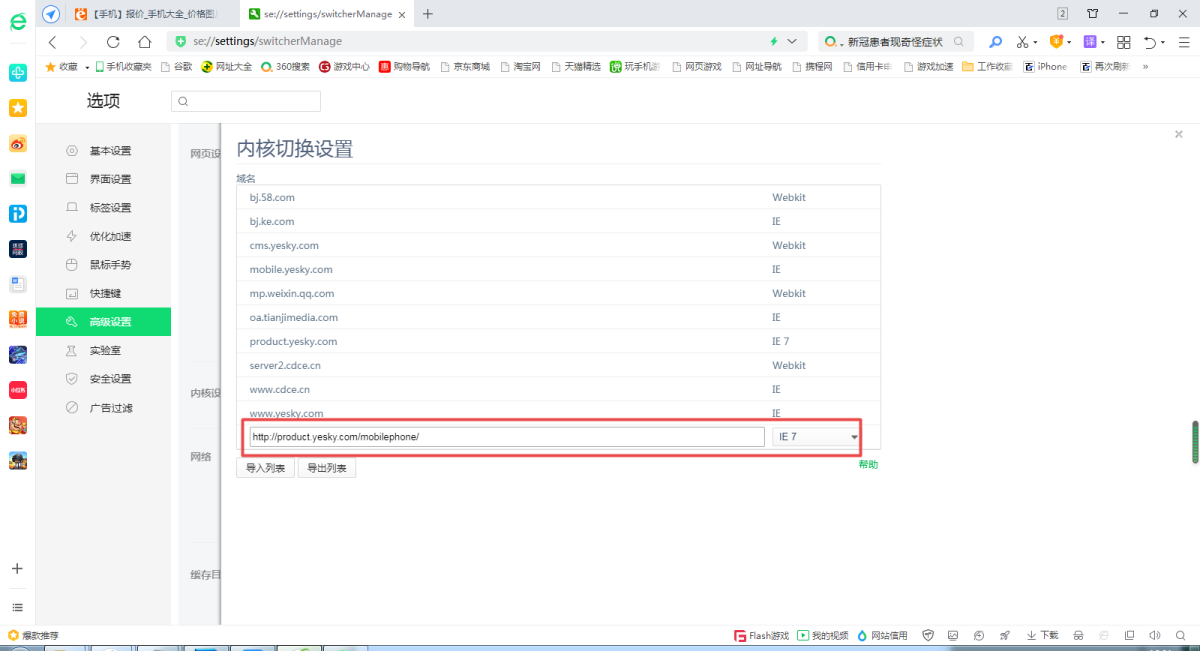Expand the address bar dropdown arrow
Screen dimensions: 1200x651
click(792, 42)
